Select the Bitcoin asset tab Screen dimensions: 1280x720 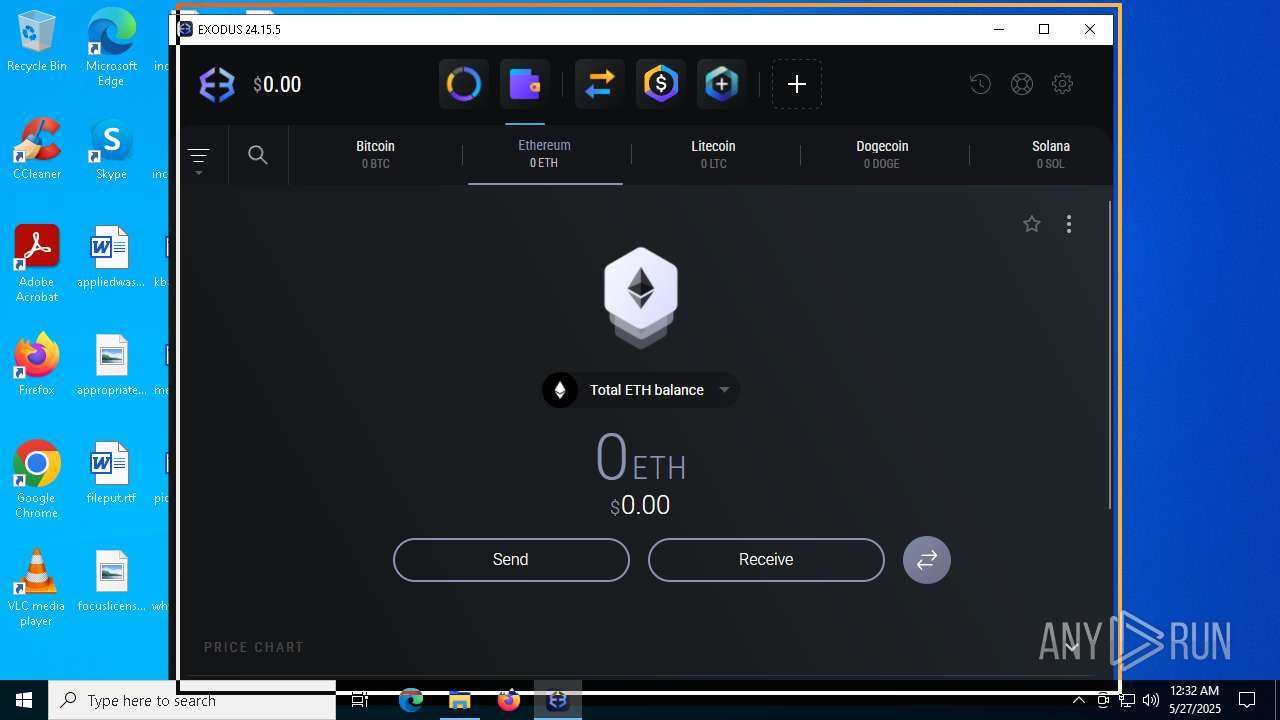pyautogui.click(x=376, y=154)
